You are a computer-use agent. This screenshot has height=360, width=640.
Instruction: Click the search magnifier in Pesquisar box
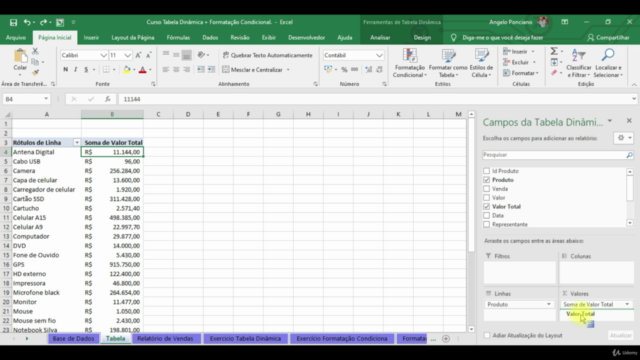(x=629, y=155)
